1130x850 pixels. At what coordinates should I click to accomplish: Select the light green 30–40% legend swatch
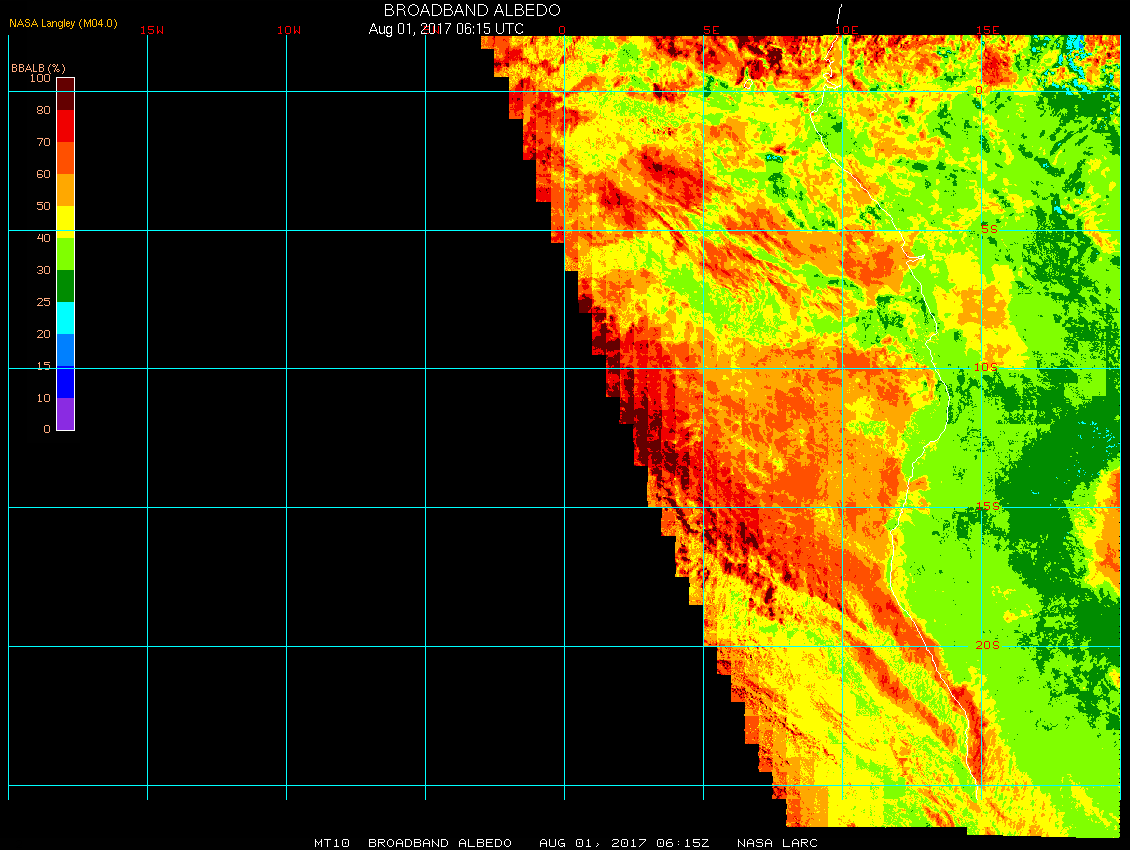65,254
